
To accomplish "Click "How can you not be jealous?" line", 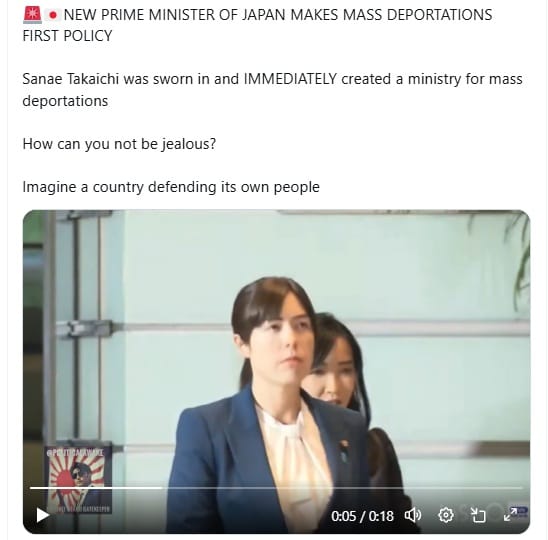I will pos(119,144).
